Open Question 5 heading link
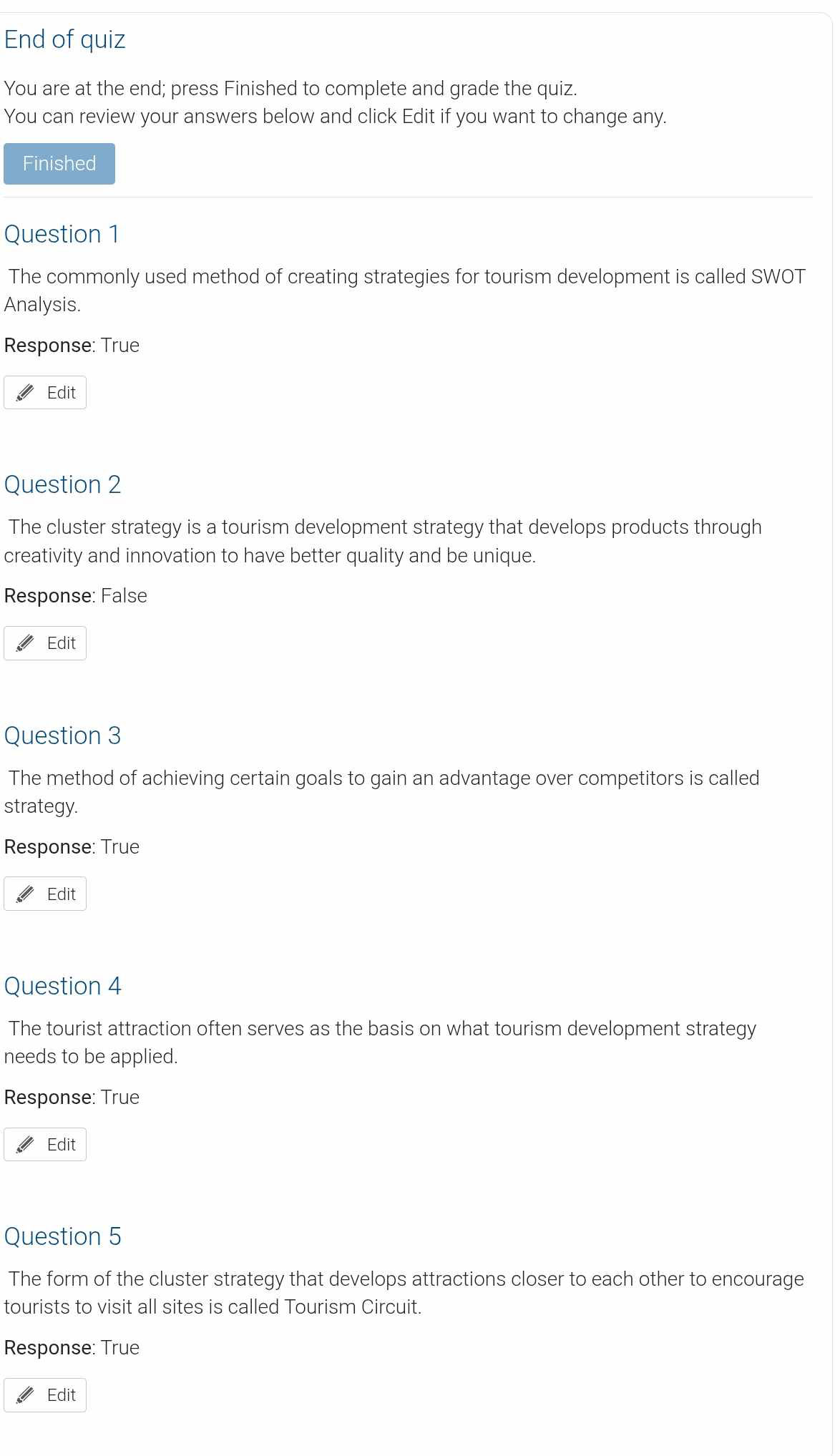The image size is (840, 1456). [x=62, y=1236]
